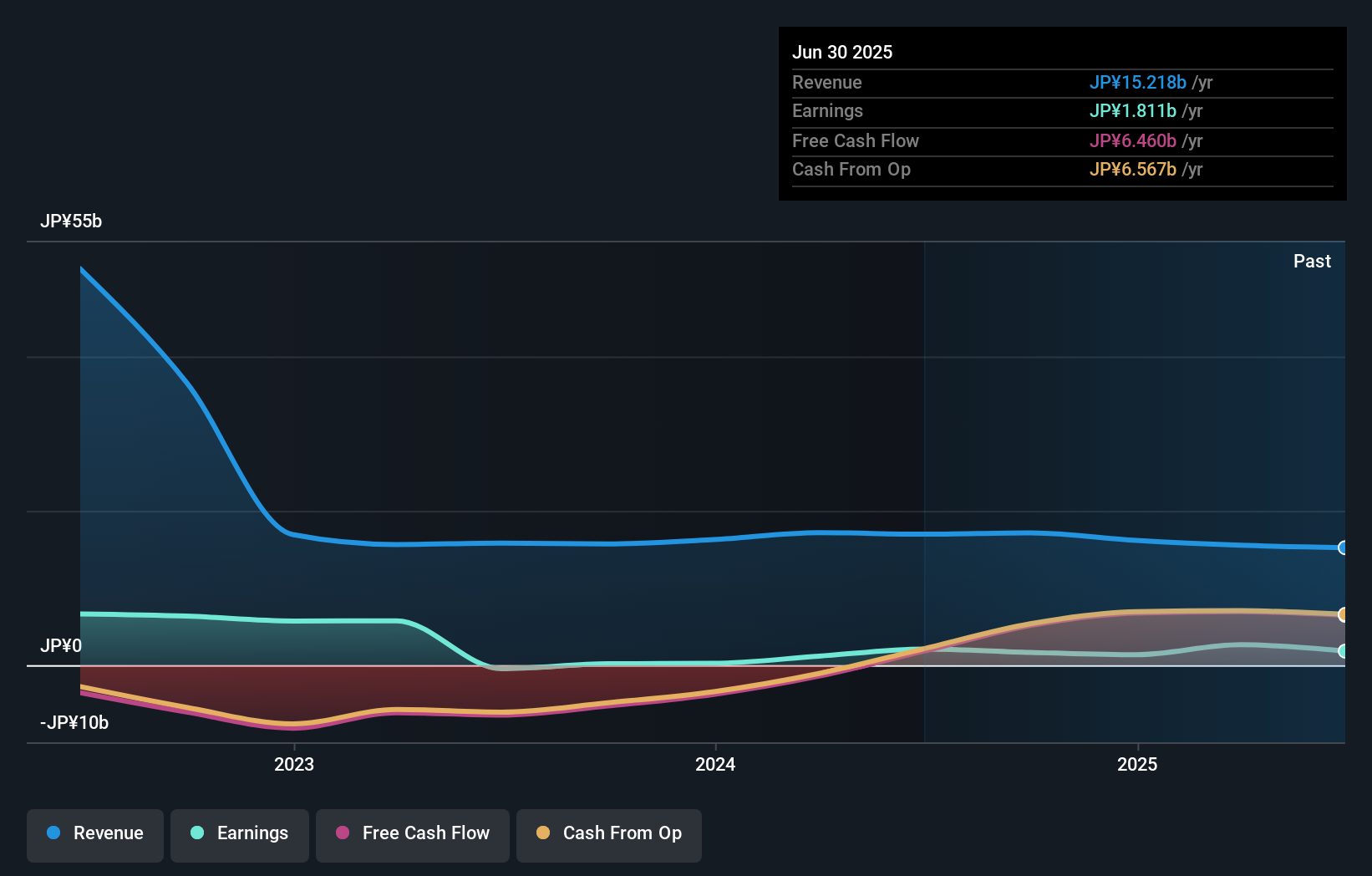Click the JP¥15.218b revenue value
The image size is (1372, 876).
(1137, 82)
